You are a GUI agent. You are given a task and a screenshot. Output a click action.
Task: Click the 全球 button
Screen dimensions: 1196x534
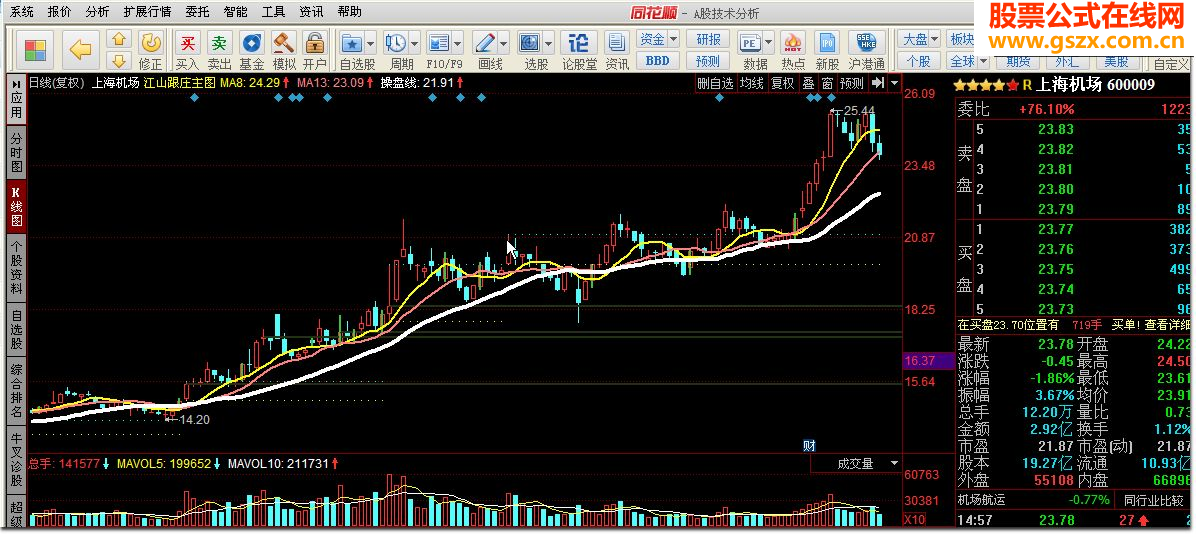[x=963, y=61]
